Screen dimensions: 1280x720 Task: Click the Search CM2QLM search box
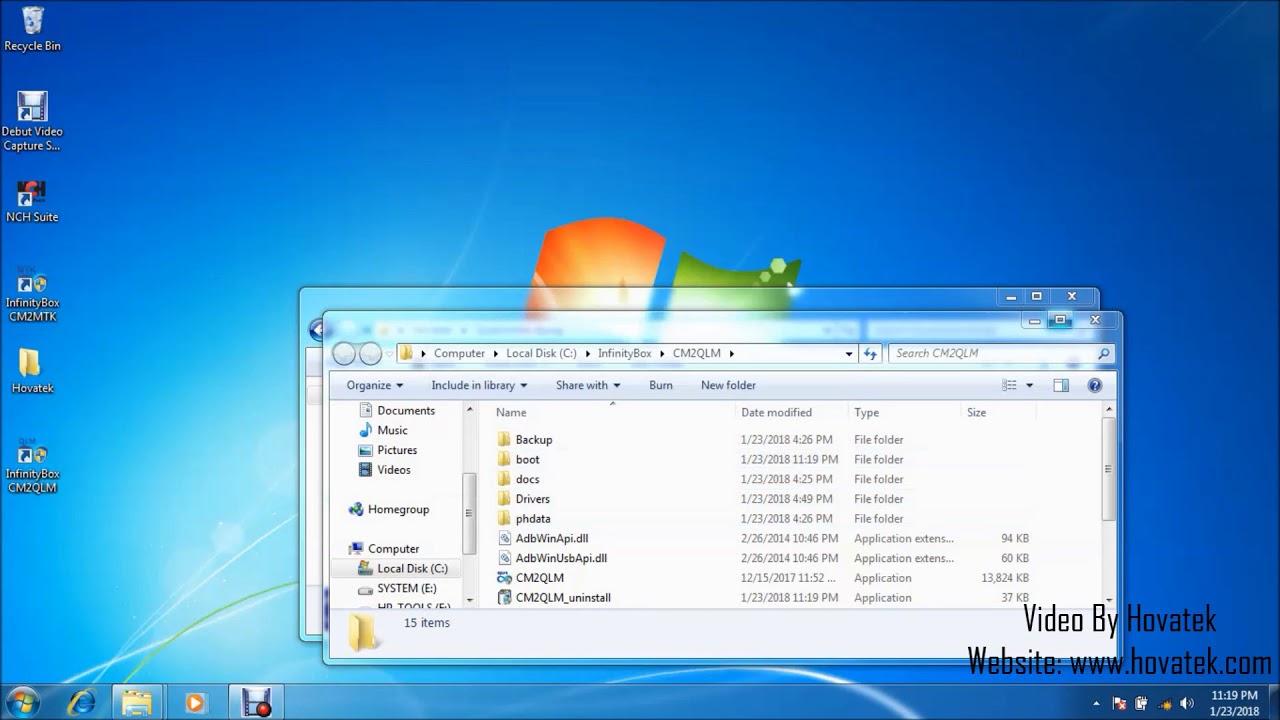pyautogui.click(x=1001, y=353)
